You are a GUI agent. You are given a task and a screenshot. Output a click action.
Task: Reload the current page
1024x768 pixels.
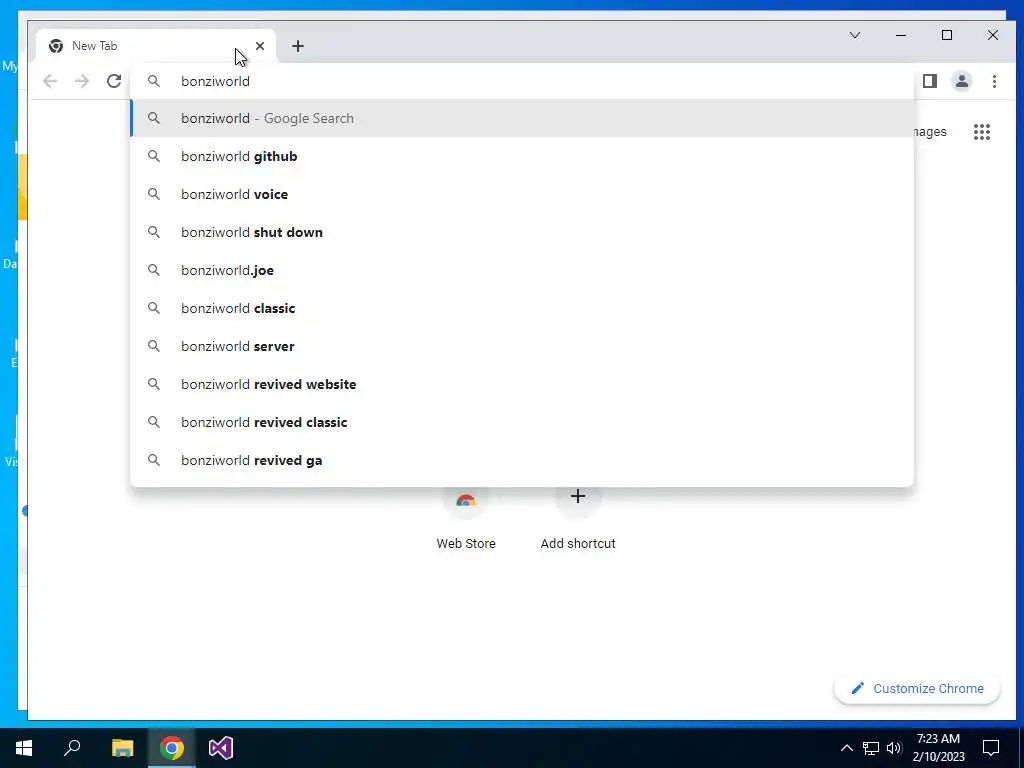(114, 81)
